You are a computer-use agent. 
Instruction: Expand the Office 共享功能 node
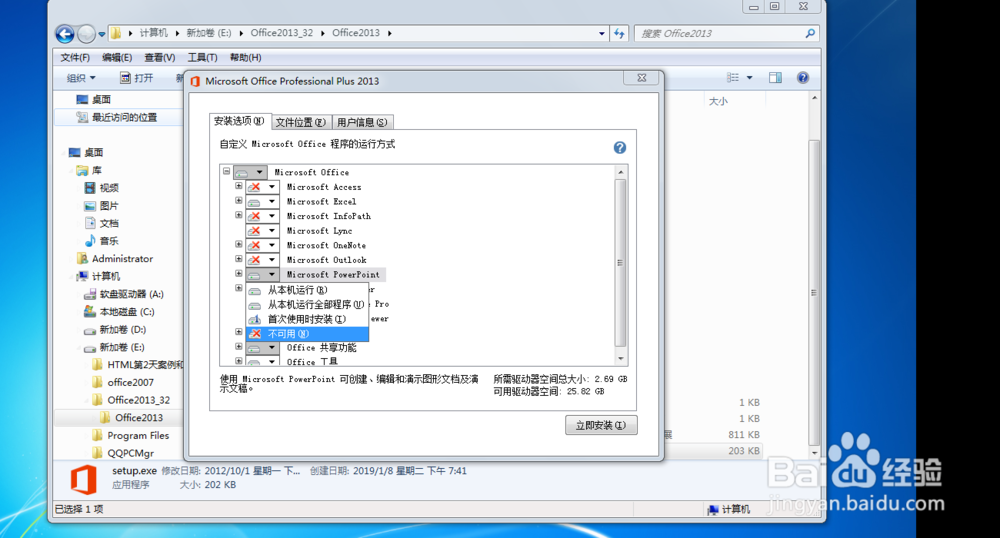(x=239, y=347)
